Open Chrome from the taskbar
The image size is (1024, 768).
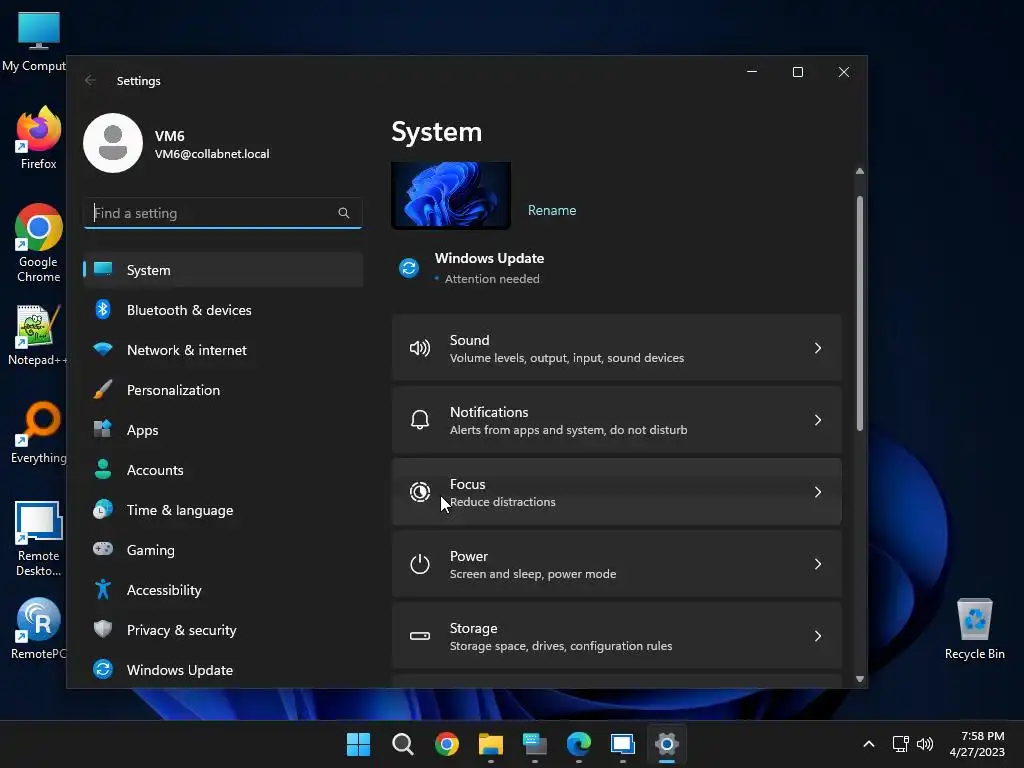(x=447, y=744)
